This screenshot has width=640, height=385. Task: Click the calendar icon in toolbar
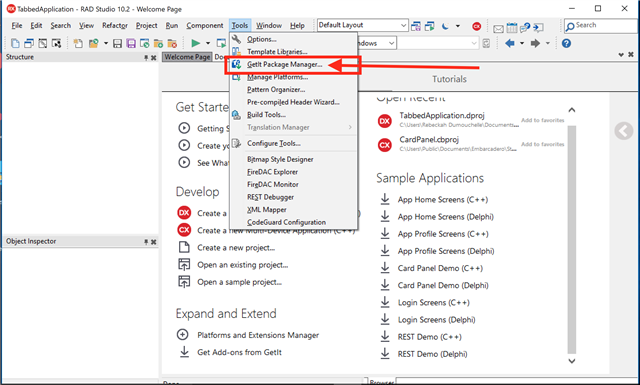click(511, 27)
